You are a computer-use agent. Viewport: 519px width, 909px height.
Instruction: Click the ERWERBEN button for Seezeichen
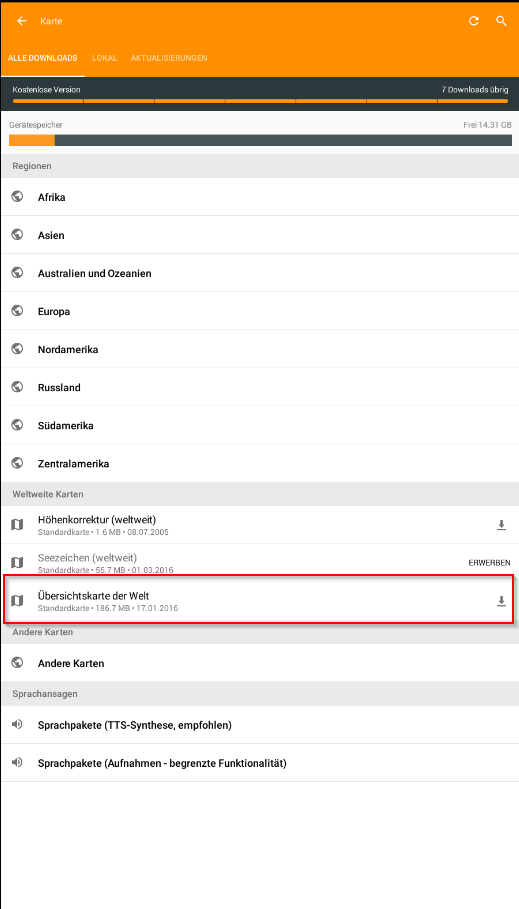489,562
